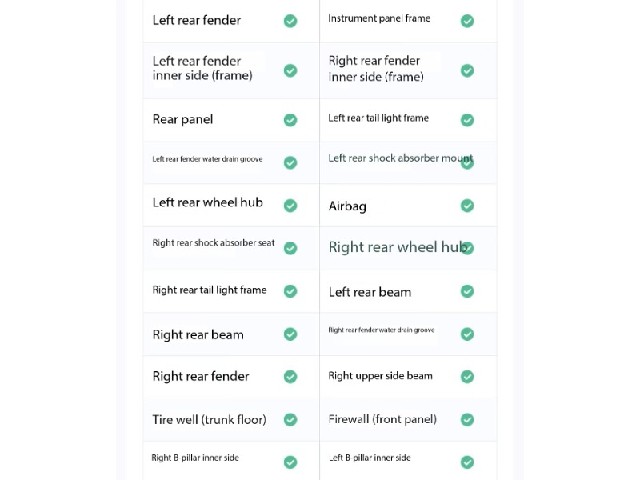Click the green check beside Left rear fender

(290, 21)
